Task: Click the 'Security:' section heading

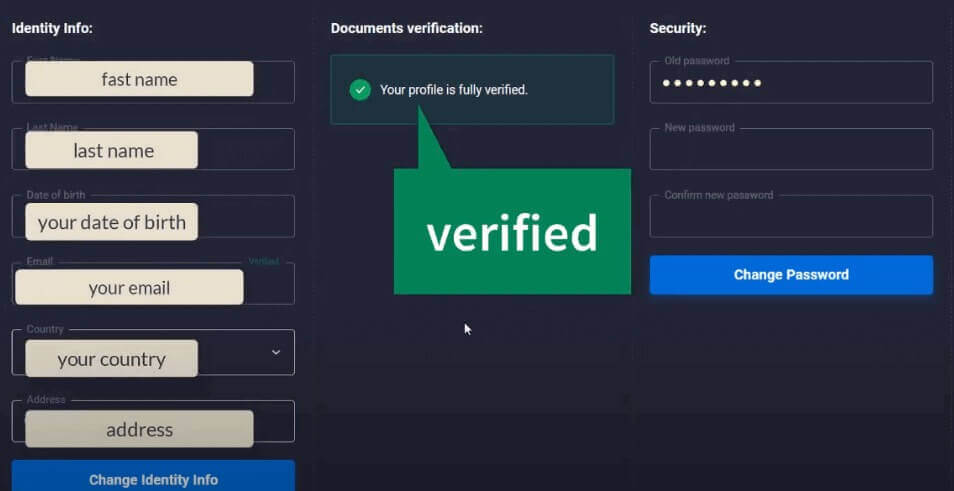Action: (678, 28)
